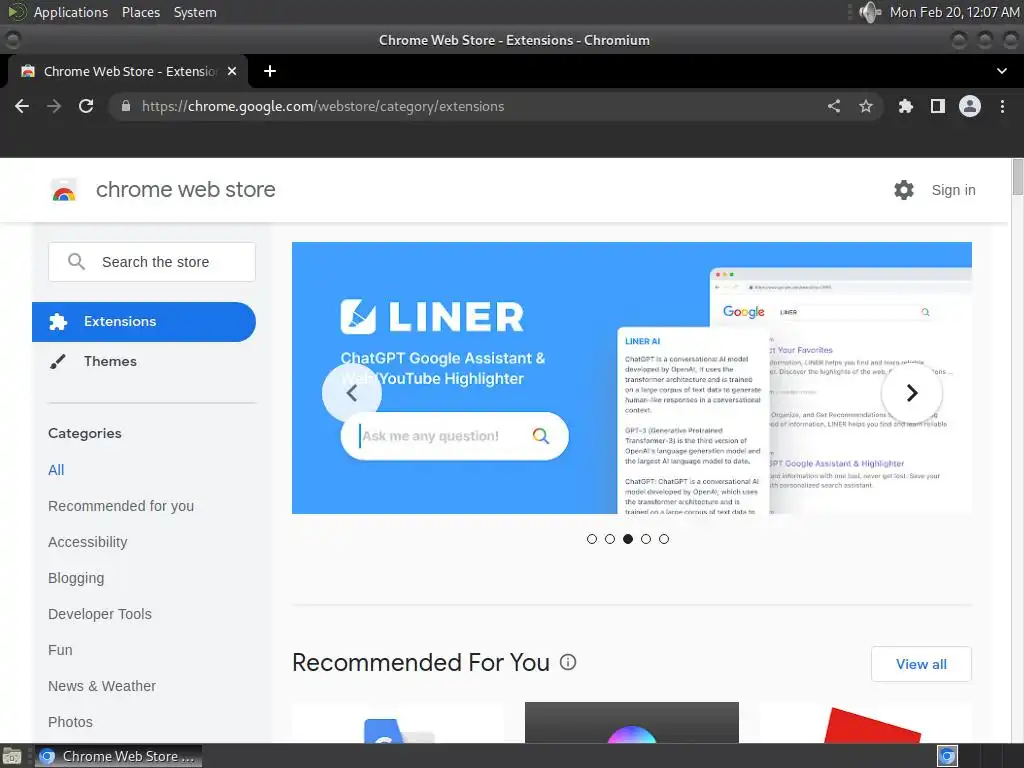
Task: Open the profile avatar menu
Action: [970, 106]
